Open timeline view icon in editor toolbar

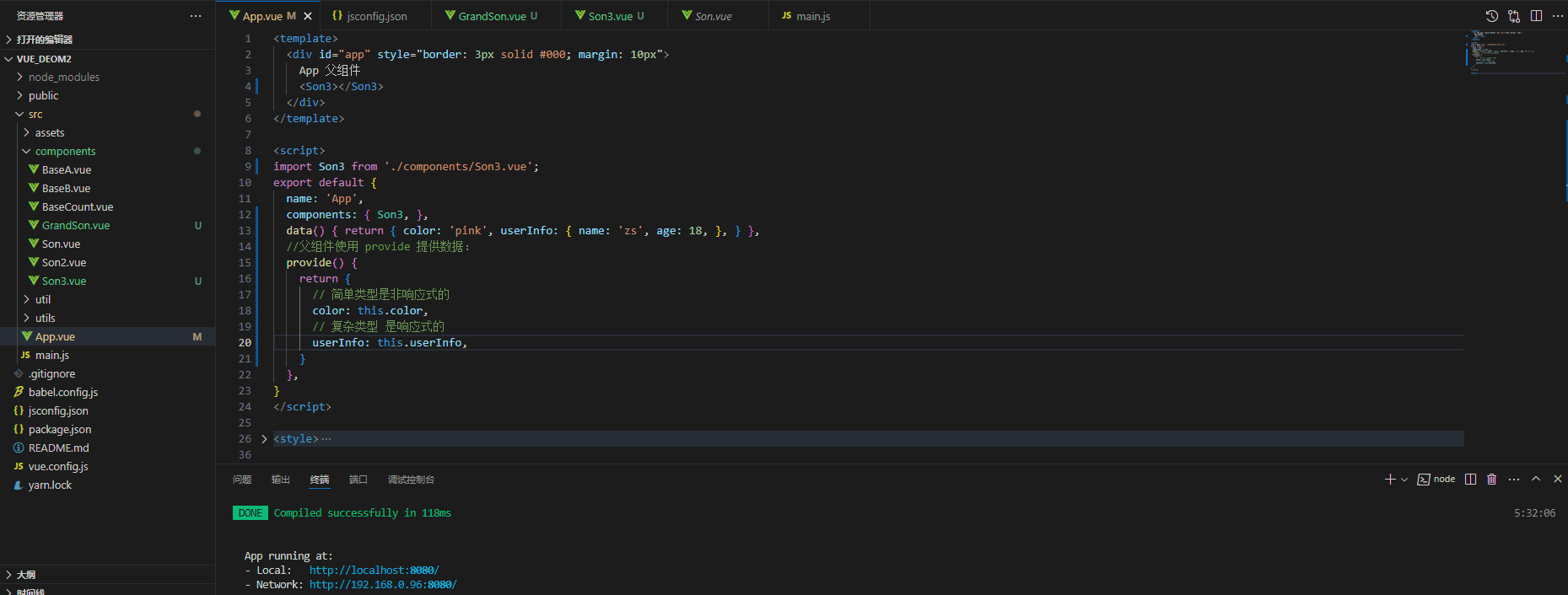click(1492, 16)
